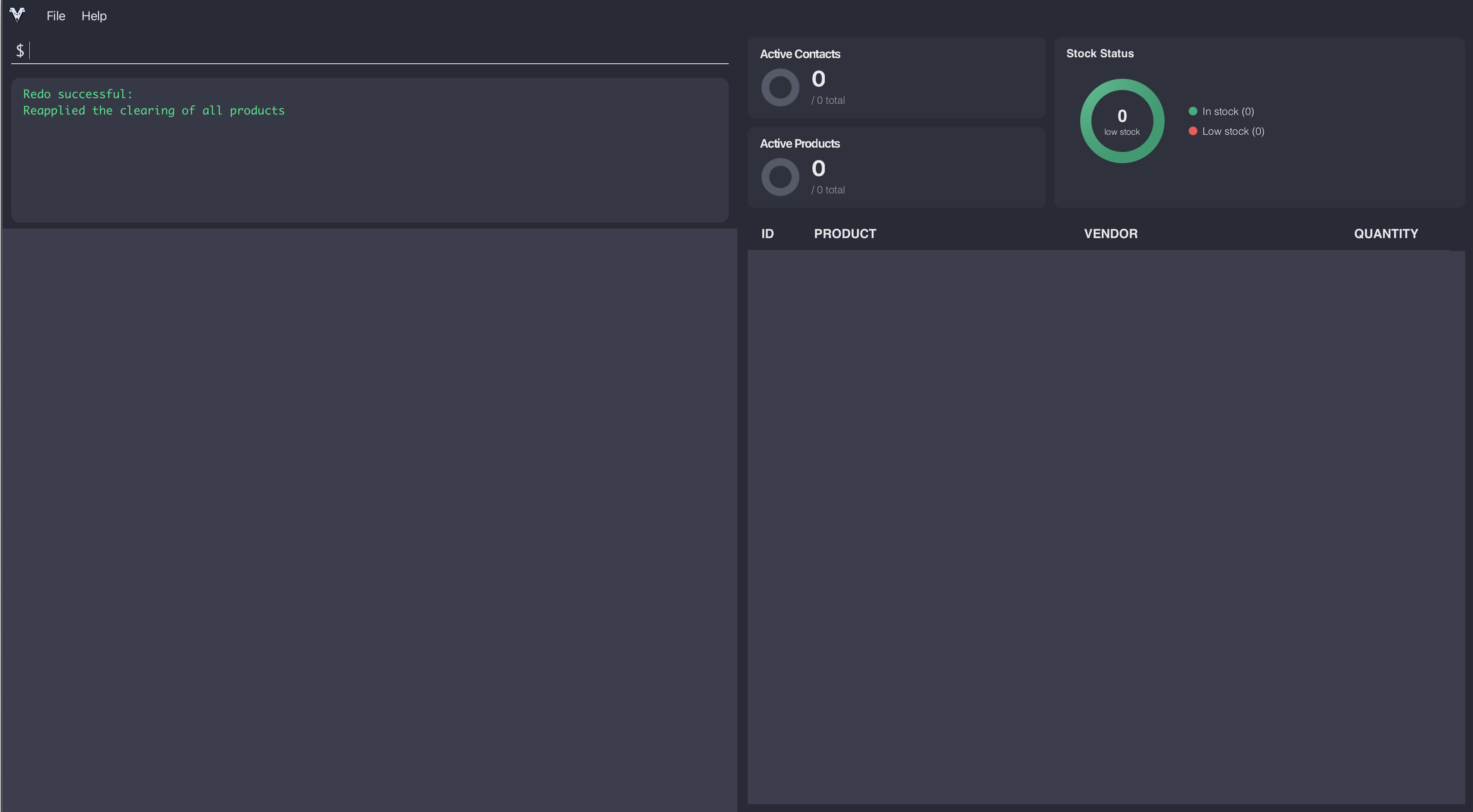Click the Active Products count number
1473x812 pixels.
tap(818, 169)
